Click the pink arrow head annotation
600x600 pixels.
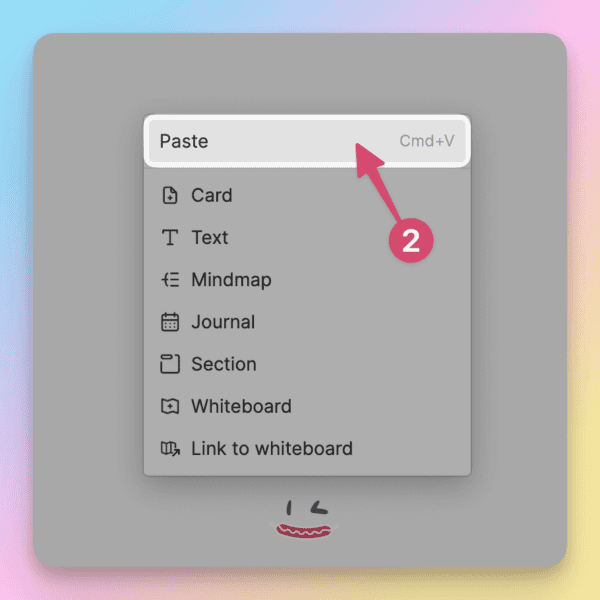click(367, 161)
